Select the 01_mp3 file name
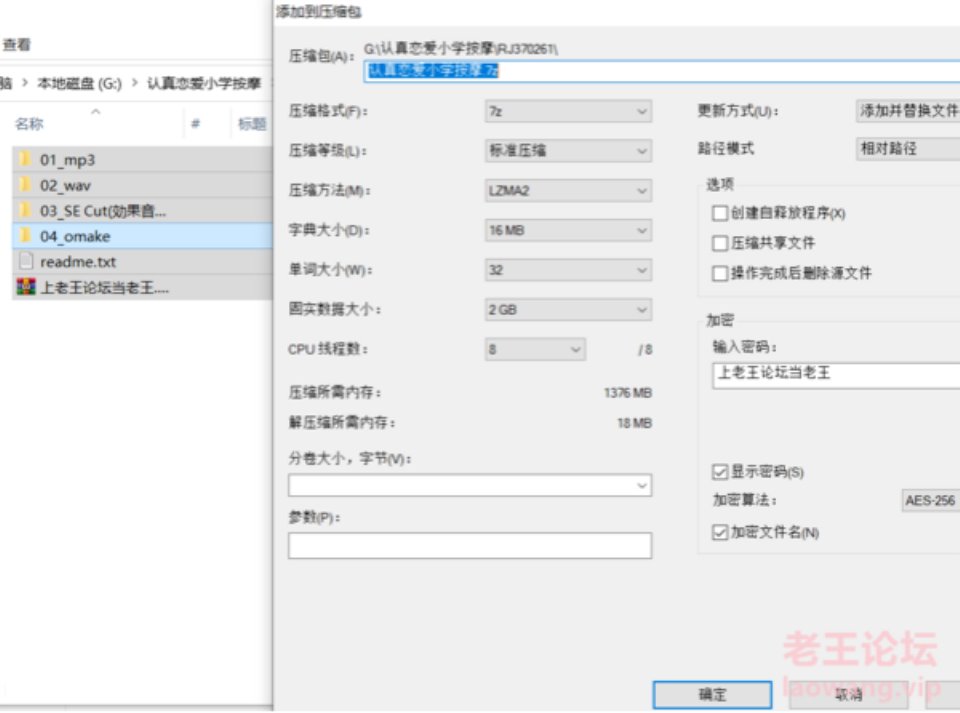 click(x=67, y=160)
